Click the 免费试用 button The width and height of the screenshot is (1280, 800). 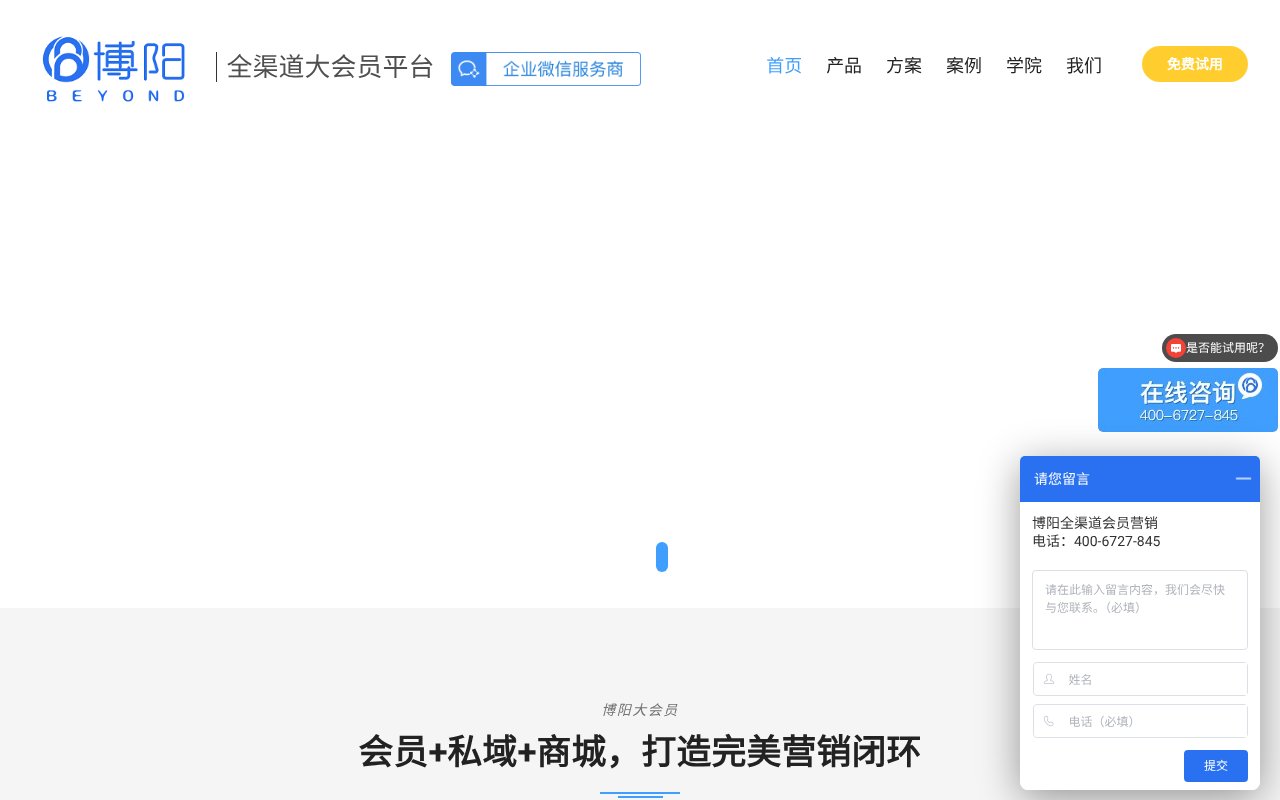1194,64
